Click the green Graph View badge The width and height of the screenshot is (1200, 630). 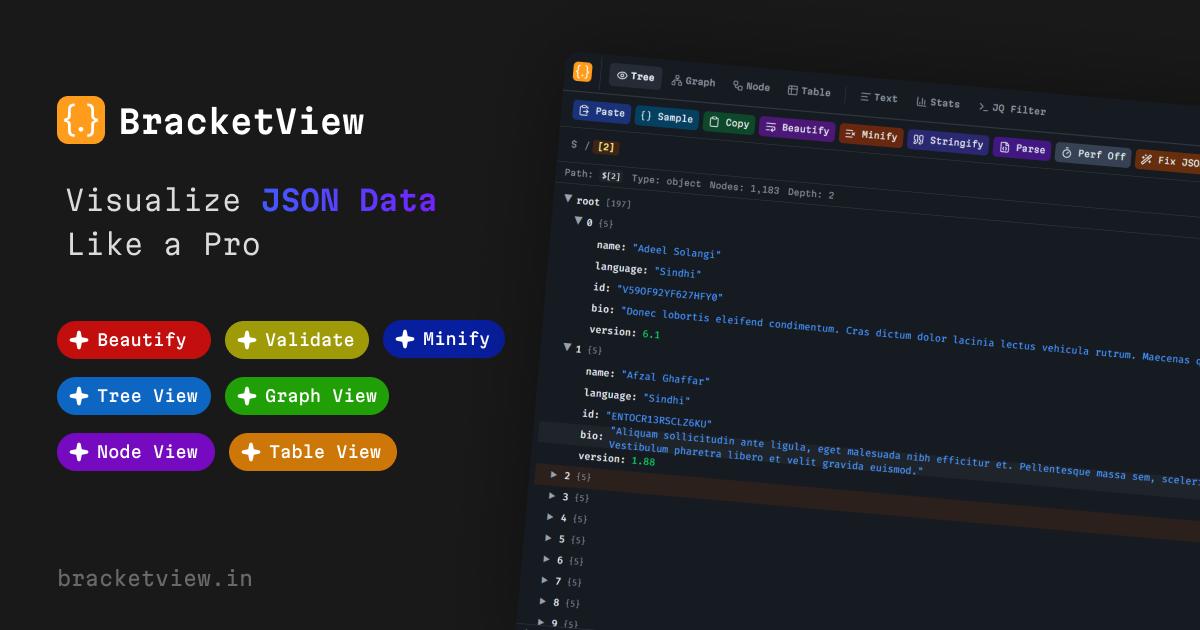(x=307, y=396)
